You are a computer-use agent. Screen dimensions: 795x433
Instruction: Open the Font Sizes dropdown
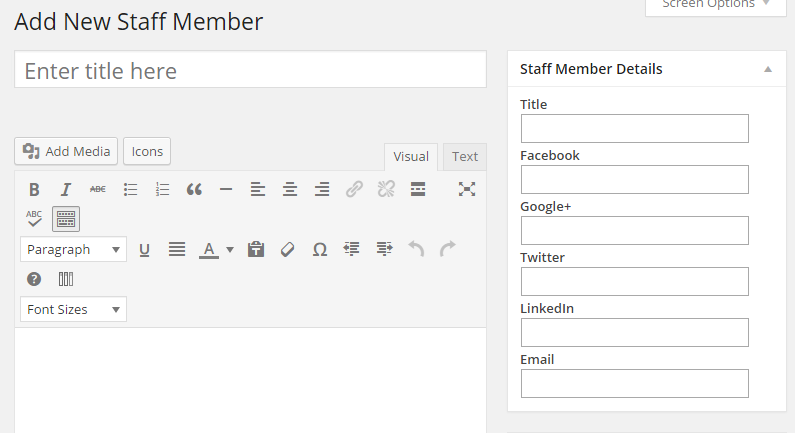coord(73,309)
